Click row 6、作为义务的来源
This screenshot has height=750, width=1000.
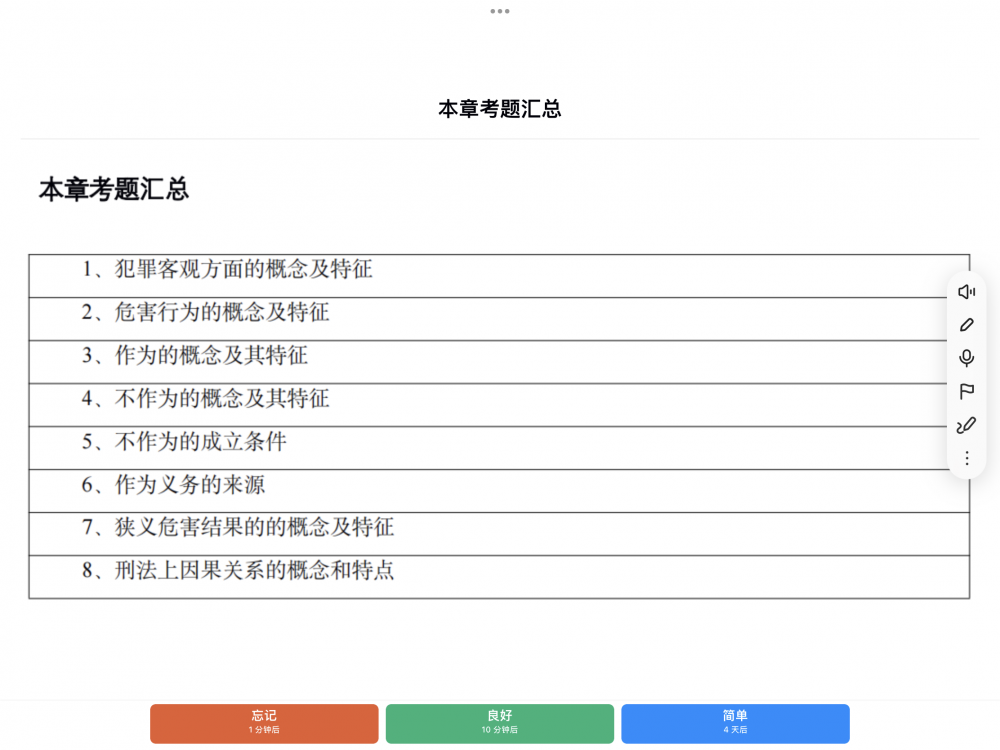[499, 491]
